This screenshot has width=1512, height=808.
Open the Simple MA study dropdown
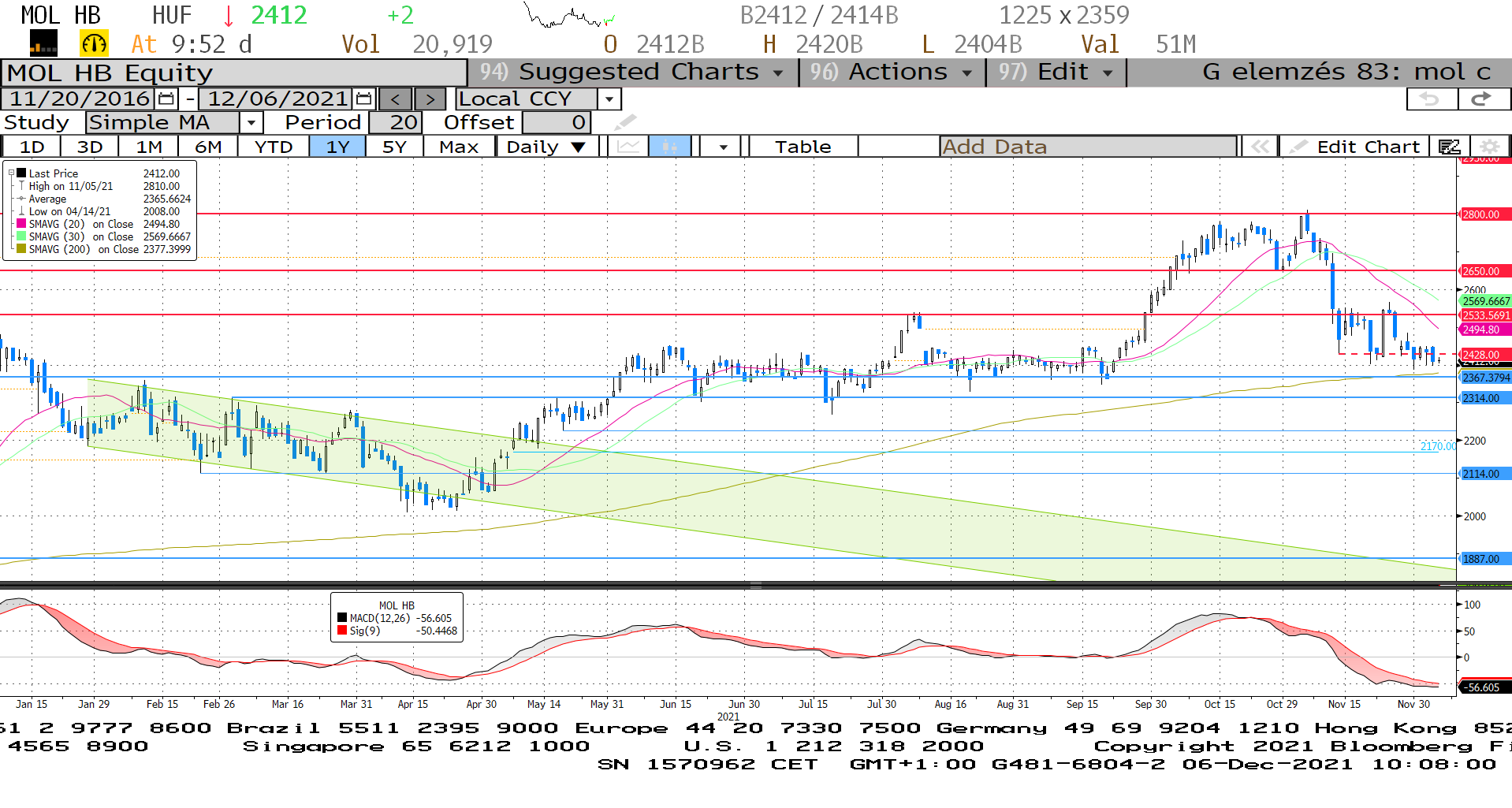[x=251, y=123]
